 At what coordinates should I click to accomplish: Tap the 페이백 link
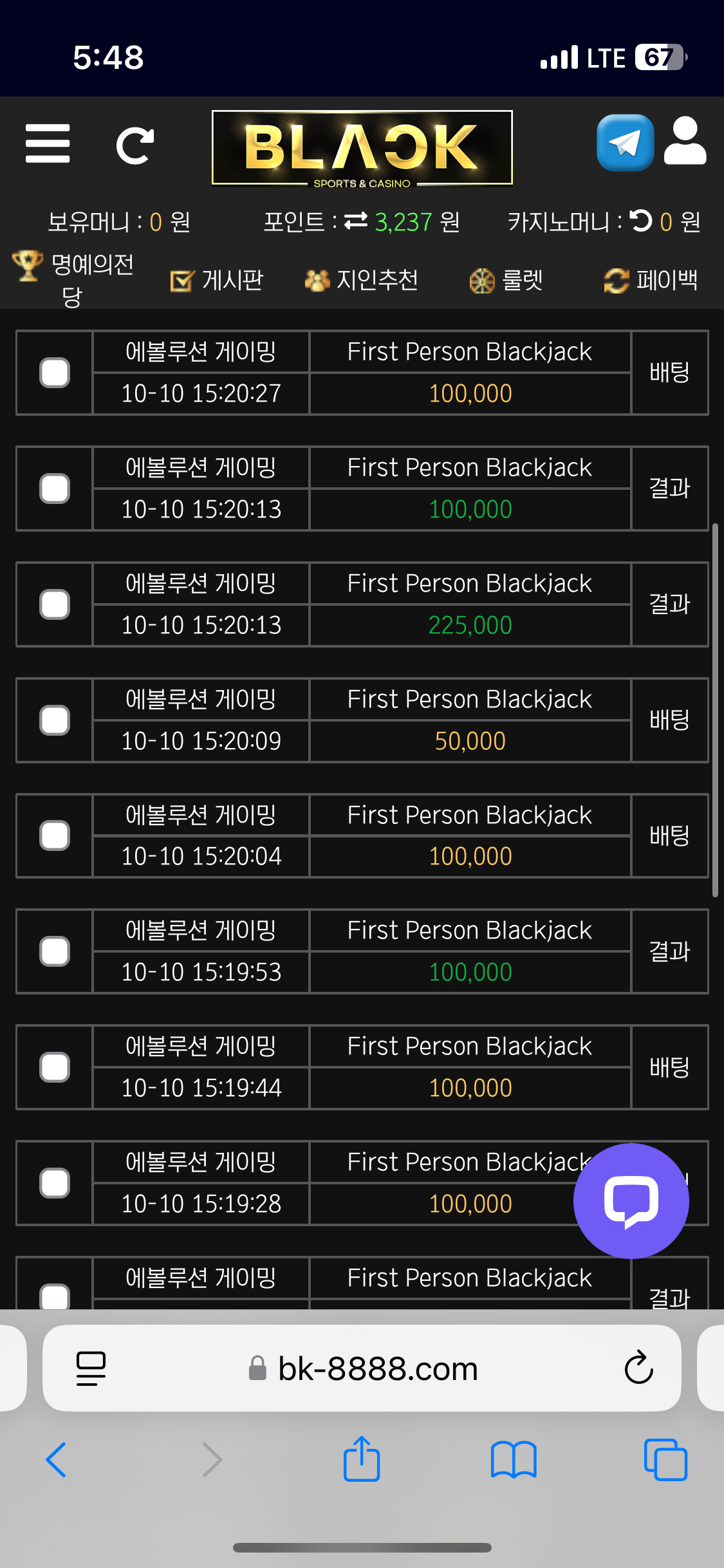[x=651, y=280]
